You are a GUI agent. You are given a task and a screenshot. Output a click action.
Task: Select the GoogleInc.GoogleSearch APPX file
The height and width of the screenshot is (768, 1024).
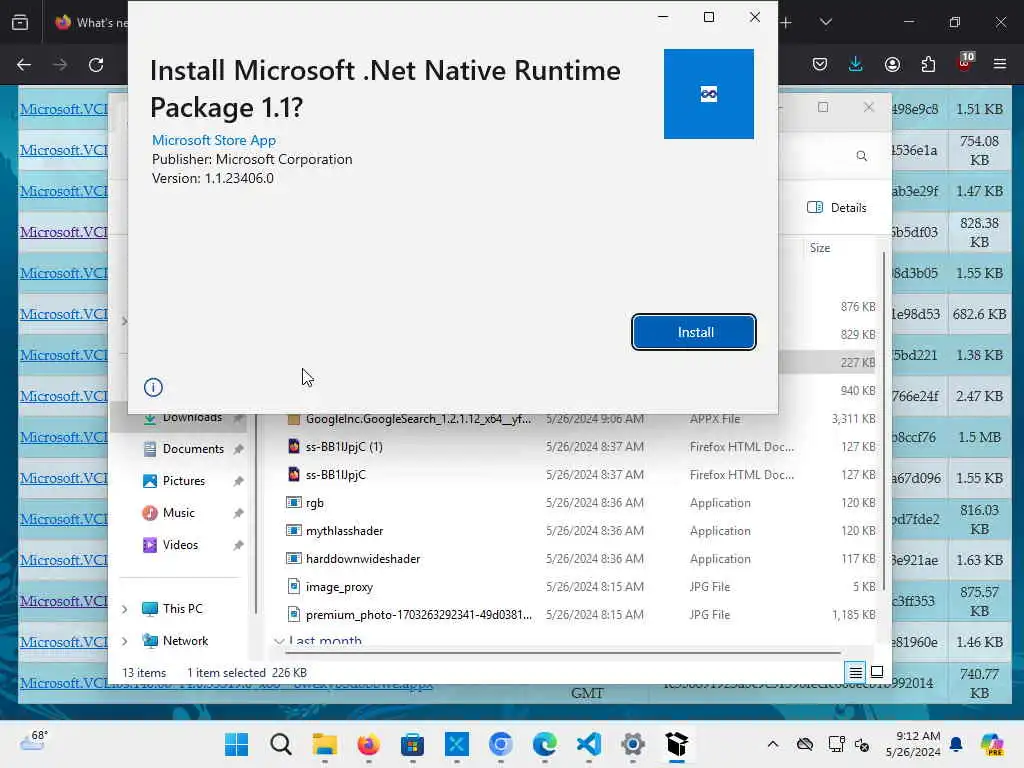[580, 419]
